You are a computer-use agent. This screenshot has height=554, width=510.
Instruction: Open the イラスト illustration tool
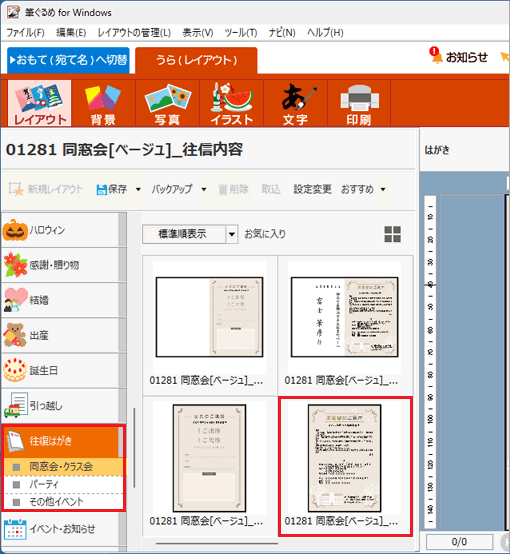coord(231,103)
